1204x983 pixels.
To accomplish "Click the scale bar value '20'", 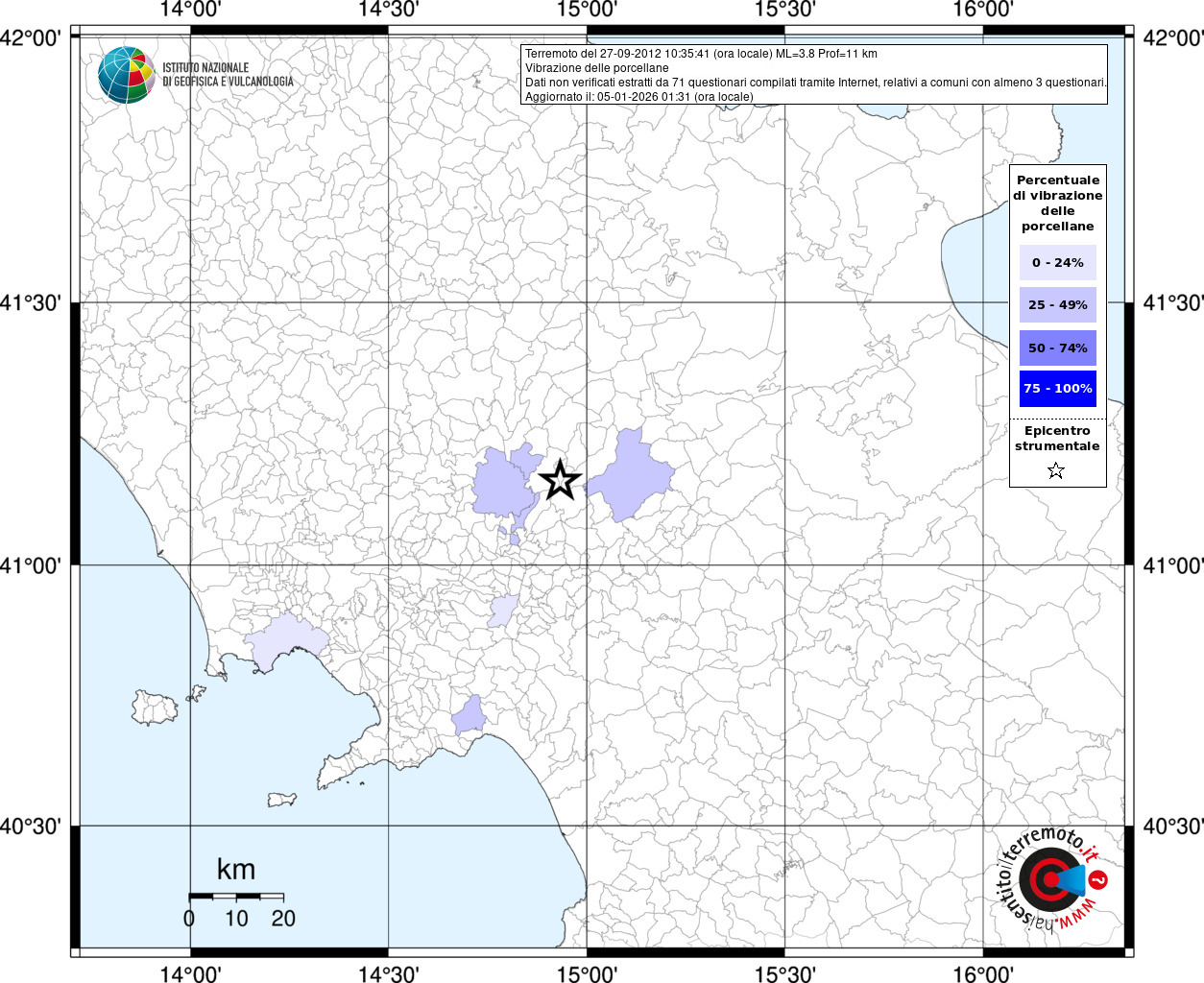I will click(x=283, y=918).
